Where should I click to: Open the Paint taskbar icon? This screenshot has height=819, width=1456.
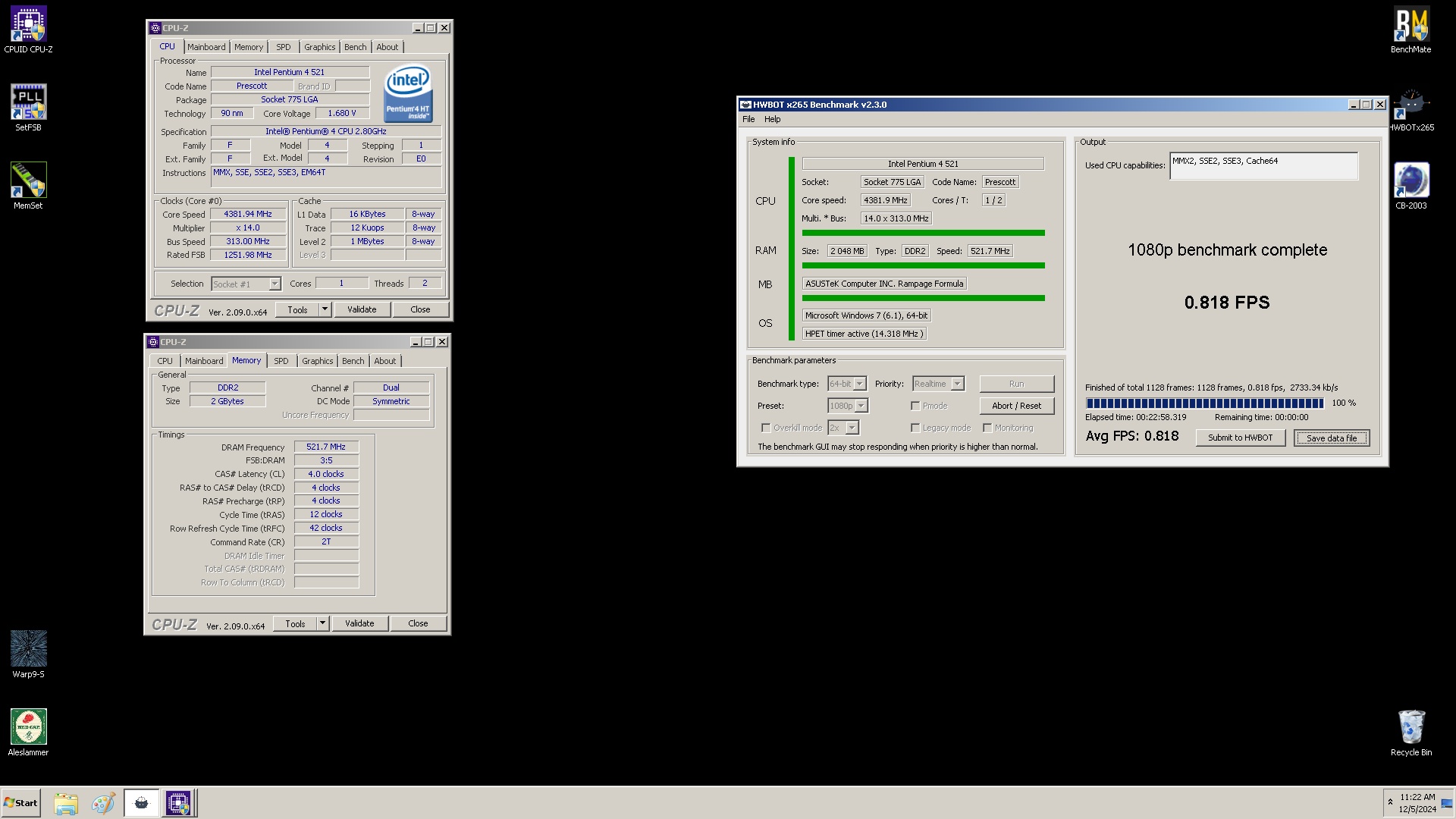[x=103, y=803]
